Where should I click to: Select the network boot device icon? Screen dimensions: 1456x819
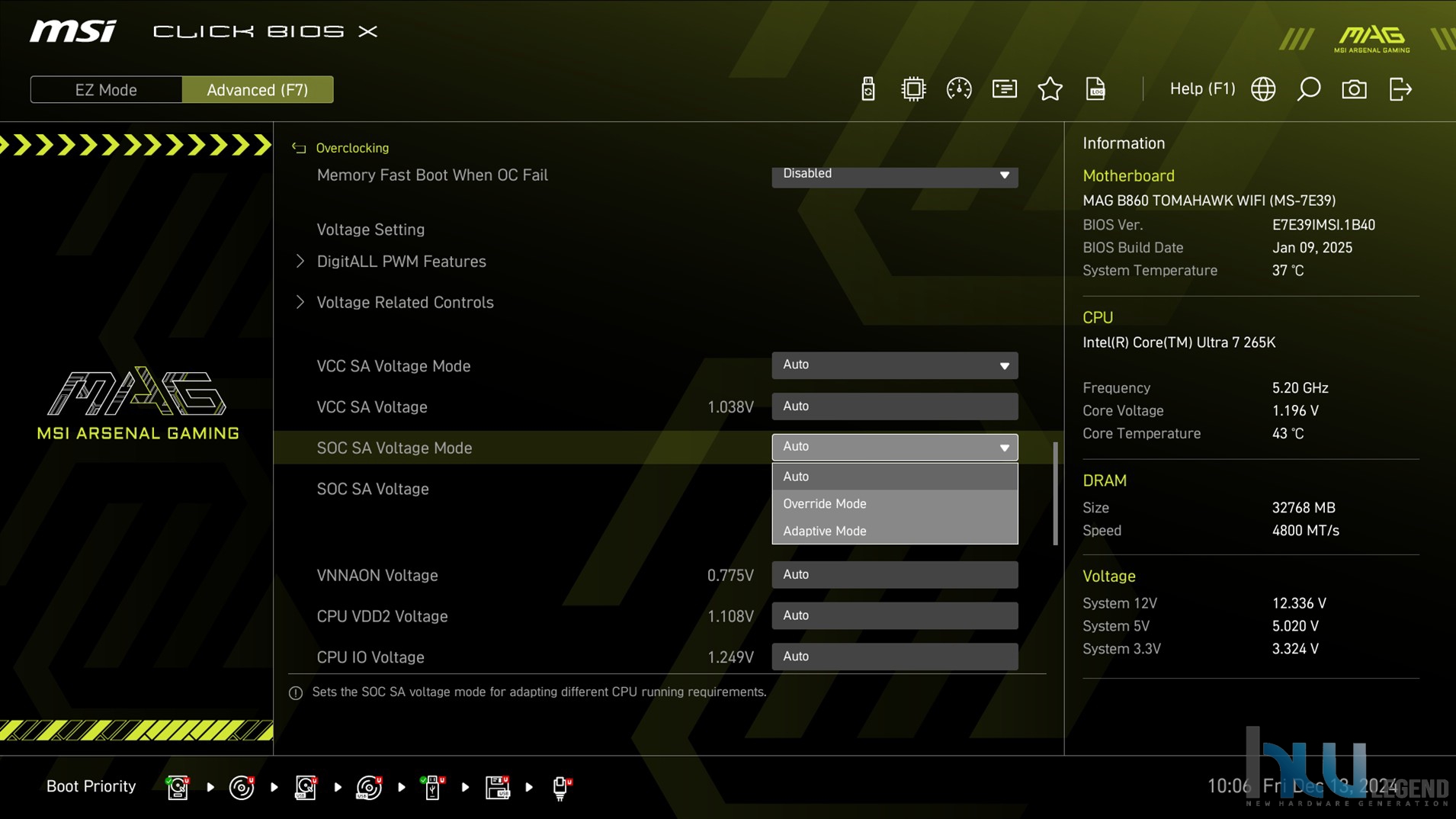[561, 787]
